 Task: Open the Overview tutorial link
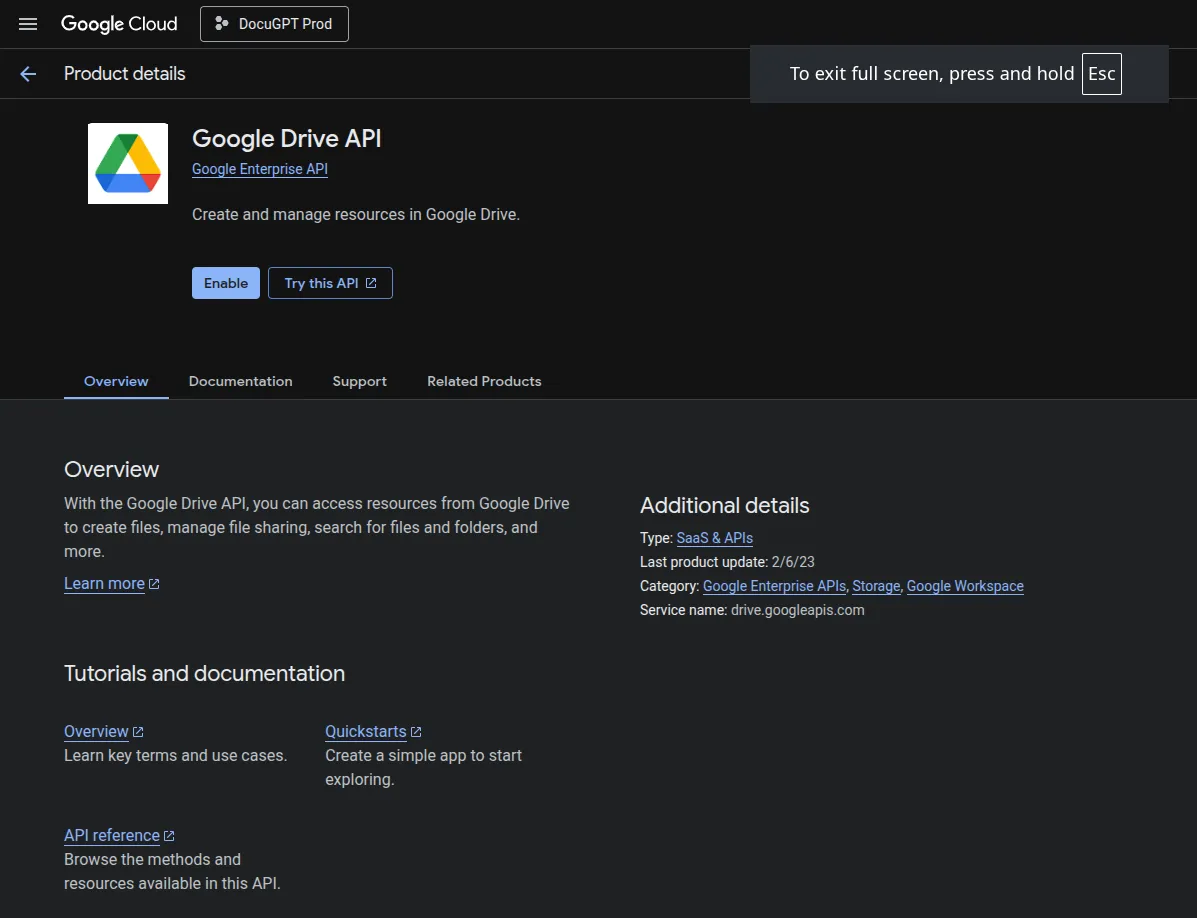104,732
